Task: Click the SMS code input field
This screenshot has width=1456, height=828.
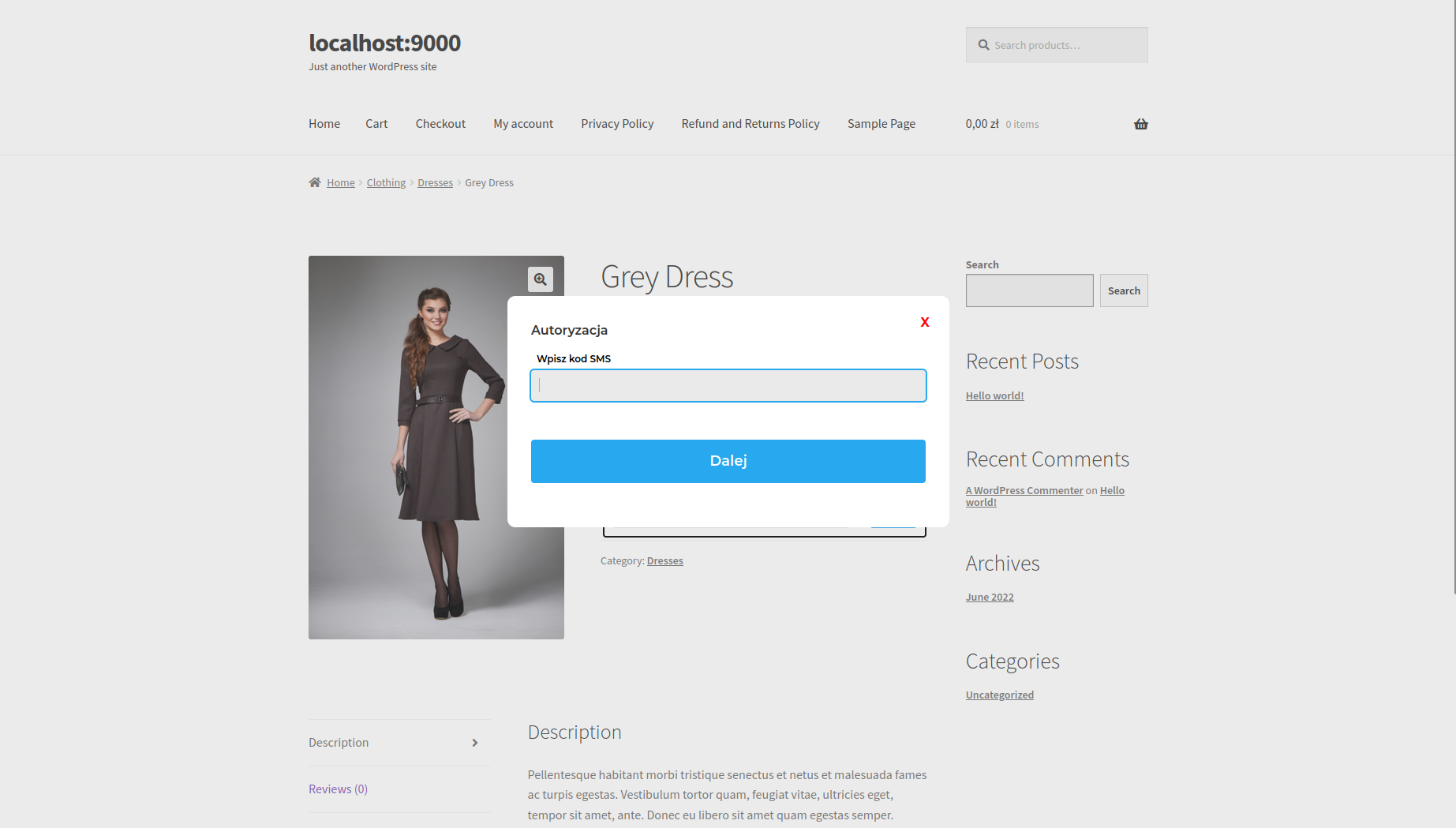Action: pyautogui.click(x=728, y=386)
